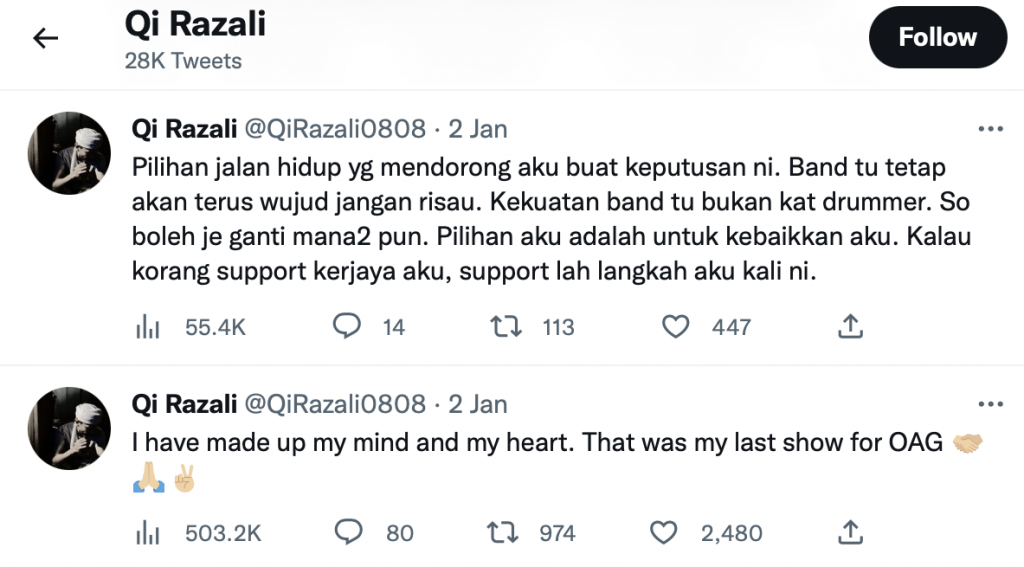
Task: Click the back arrow icon
Action: coord(46,38)
